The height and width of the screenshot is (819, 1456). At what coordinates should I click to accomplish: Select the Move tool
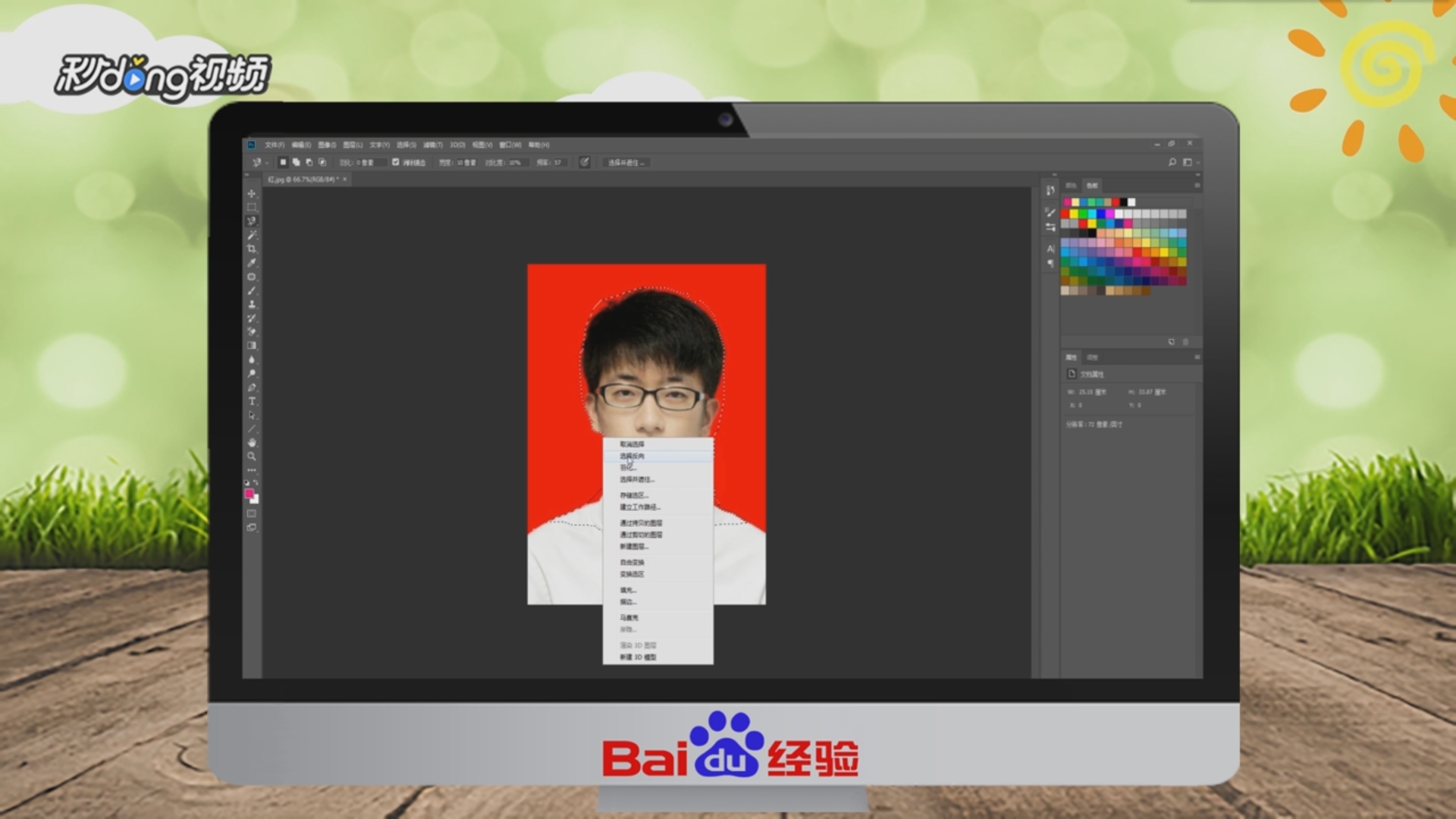pos(252,193)
